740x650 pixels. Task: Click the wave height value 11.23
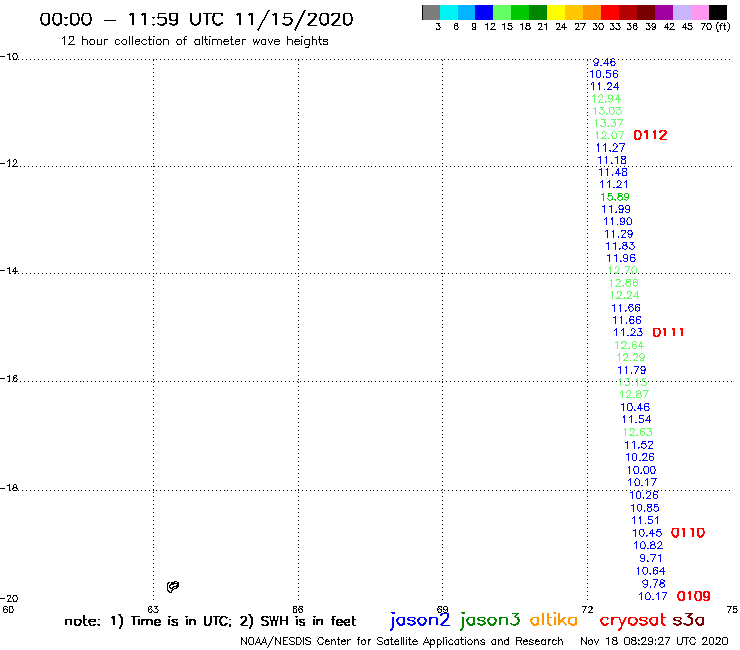[x=628, y=332]
